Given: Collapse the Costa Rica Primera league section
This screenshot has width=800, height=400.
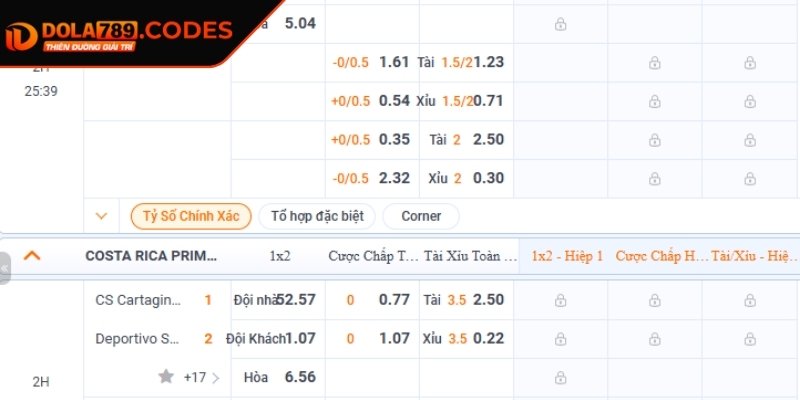Looking at the screenshot, I should (32, 256).
